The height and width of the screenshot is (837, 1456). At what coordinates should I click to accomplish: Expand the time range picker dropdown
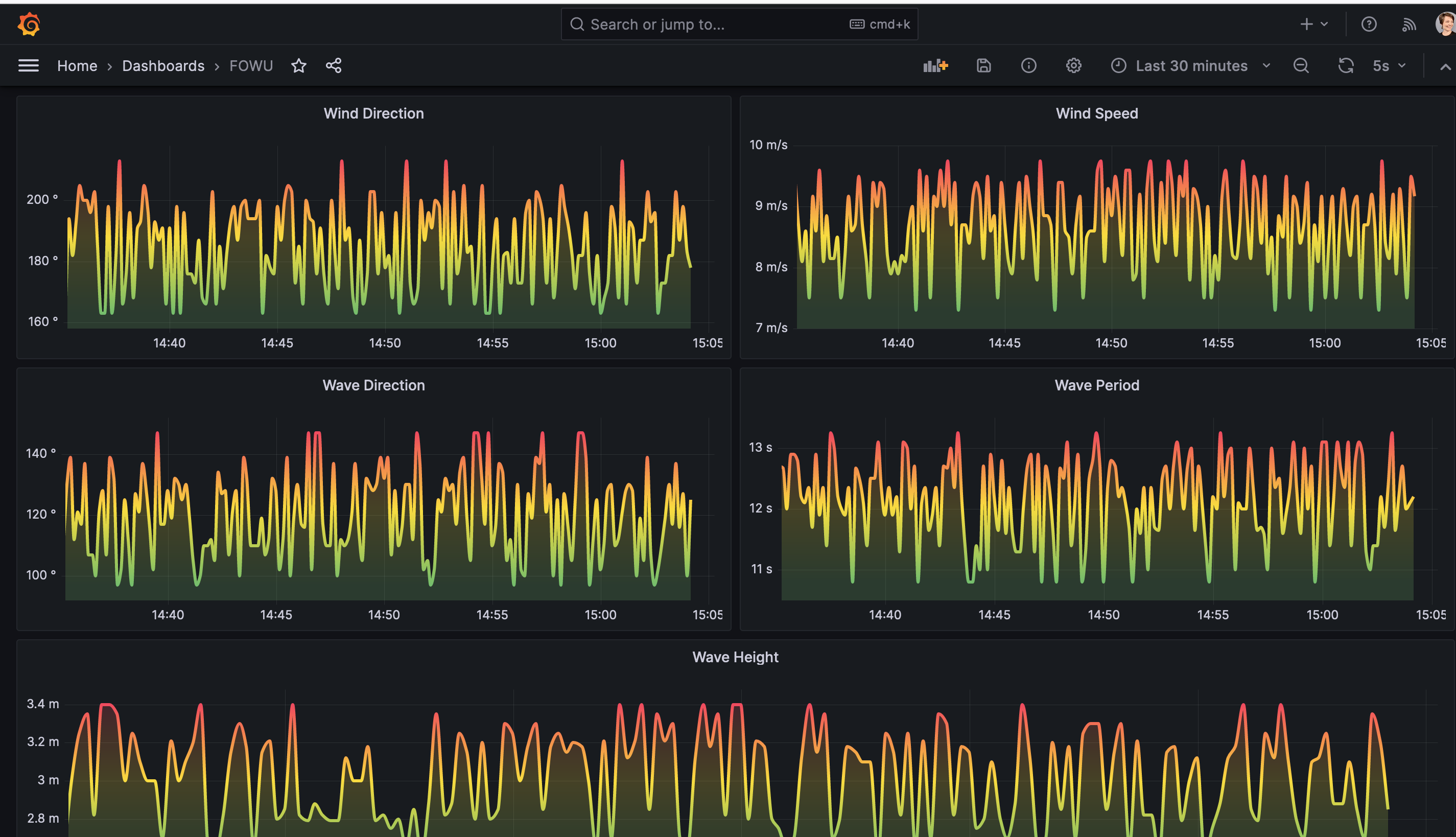[1265, 65]
